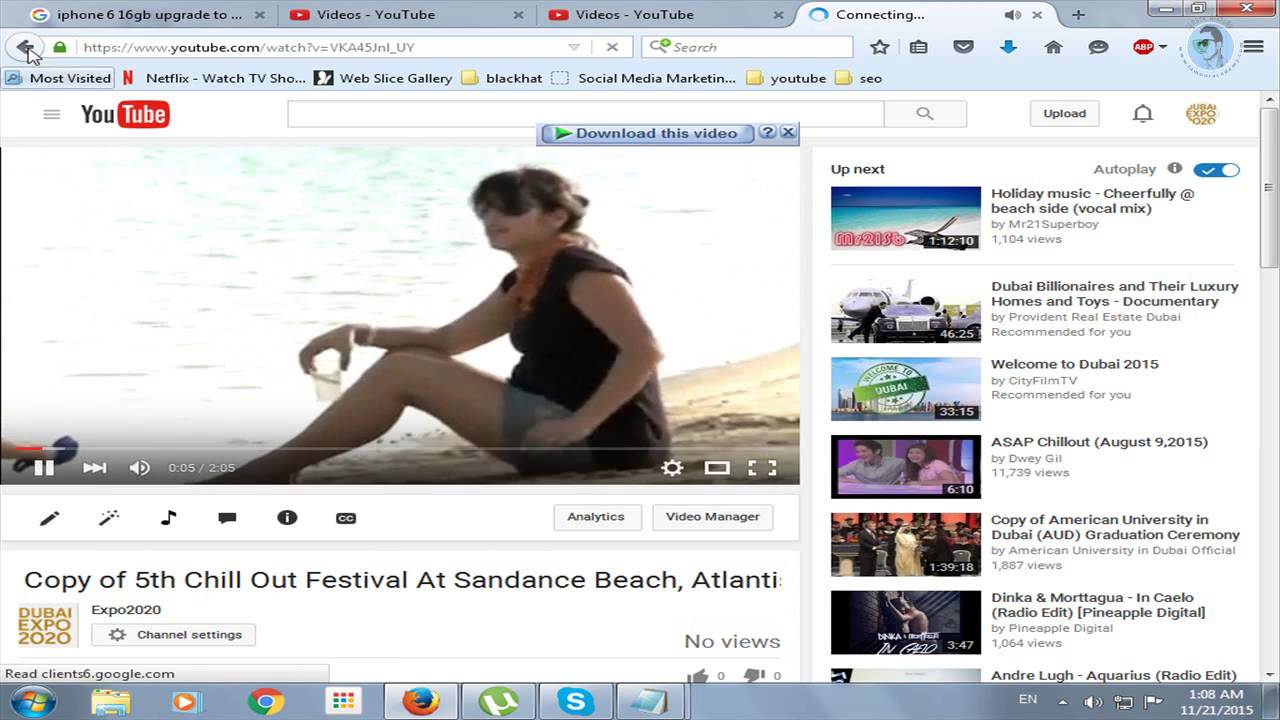Focus the Firefox Search box
The height and width of the screenshot is (720, 1280).
click(x=747, y=47)
